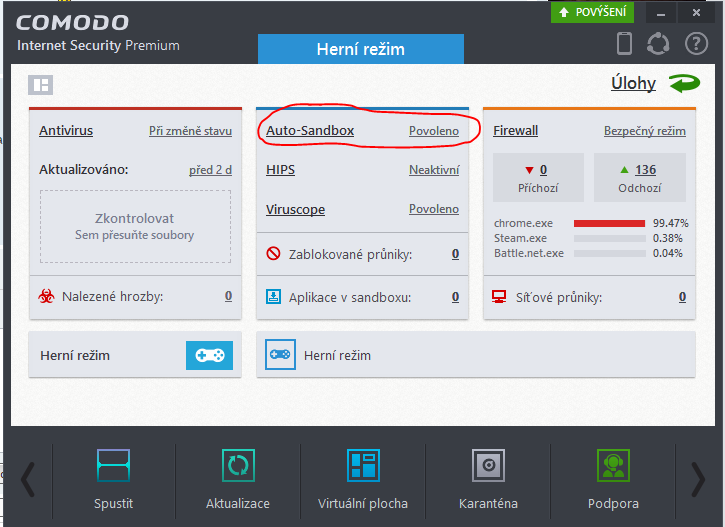Click Nalezené hrozby count 0
The image size is (725, 527).
click(228, 296)
